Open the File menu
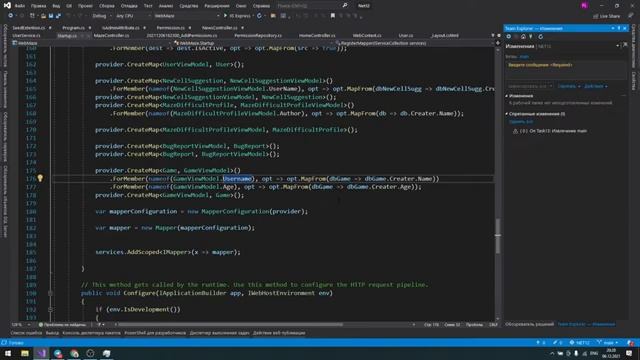 (x=20, y=6)
